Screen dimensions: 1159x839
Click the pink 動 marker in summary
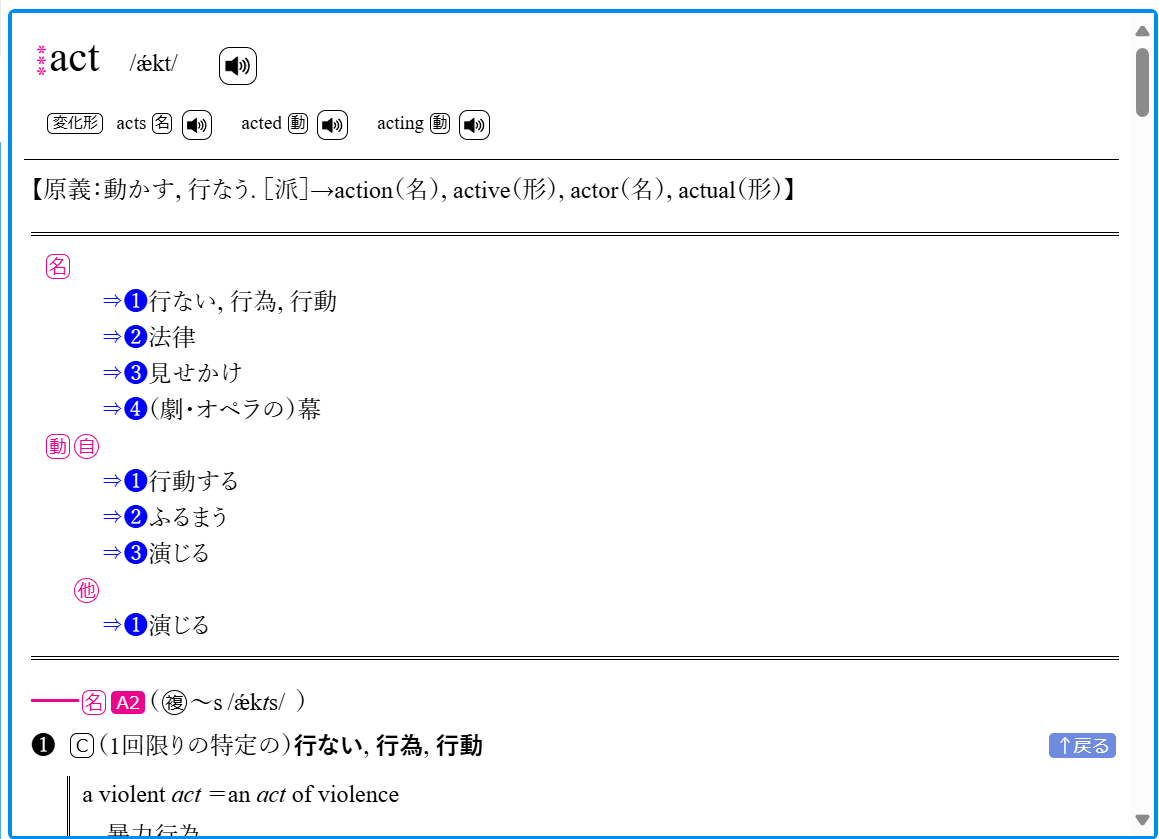[58, 446]
